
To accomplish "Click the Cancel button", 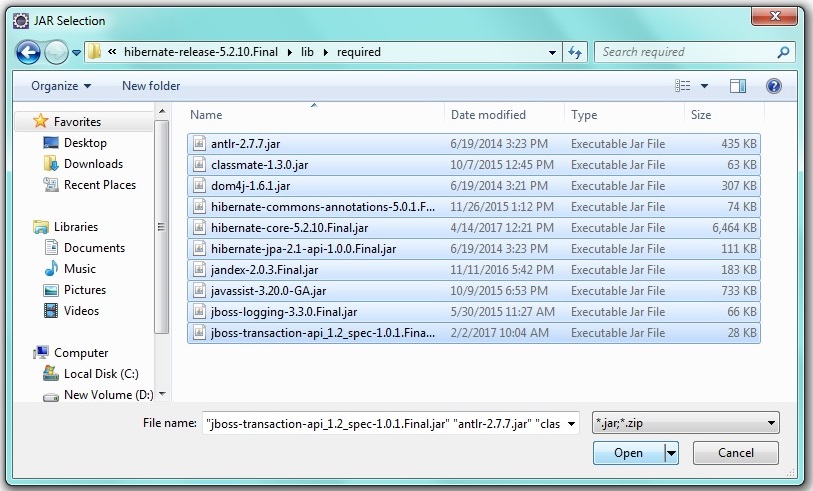I will click(x=736, y=453).
